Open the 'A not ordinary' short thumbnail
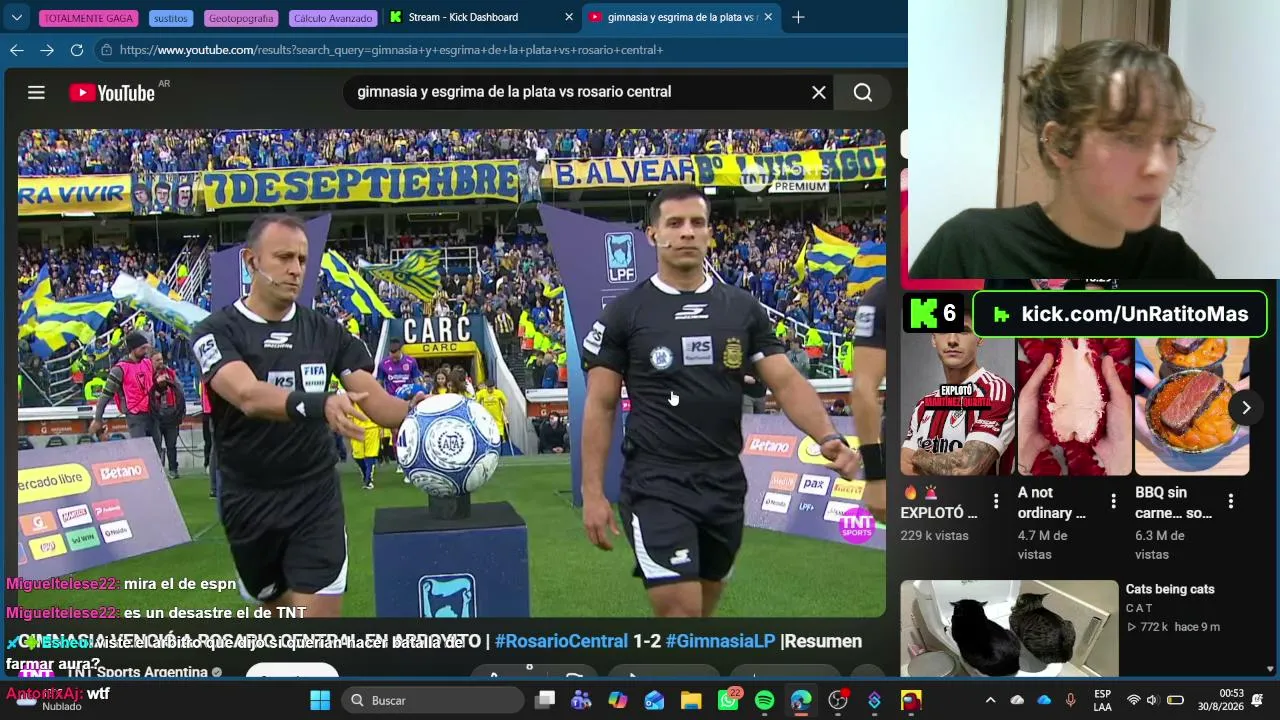Viewport: 1280px width, 720px height. pyautogui.click(x=1075, y=407)
